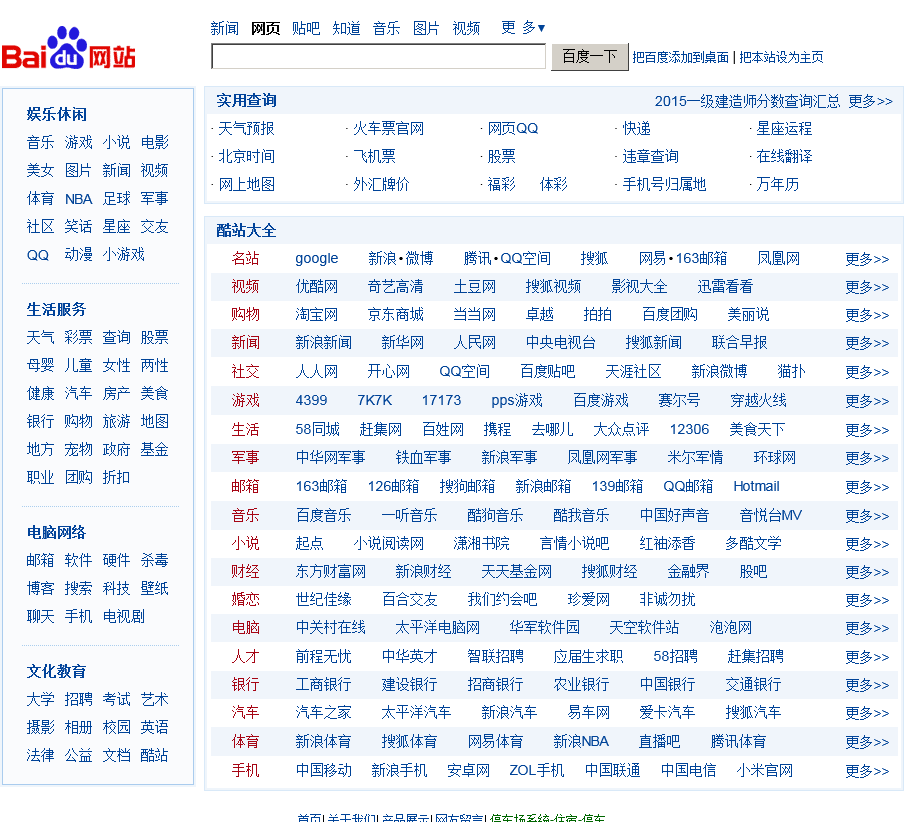Open 在线翻译 link
904x822 pixels.
click(784, 156)
